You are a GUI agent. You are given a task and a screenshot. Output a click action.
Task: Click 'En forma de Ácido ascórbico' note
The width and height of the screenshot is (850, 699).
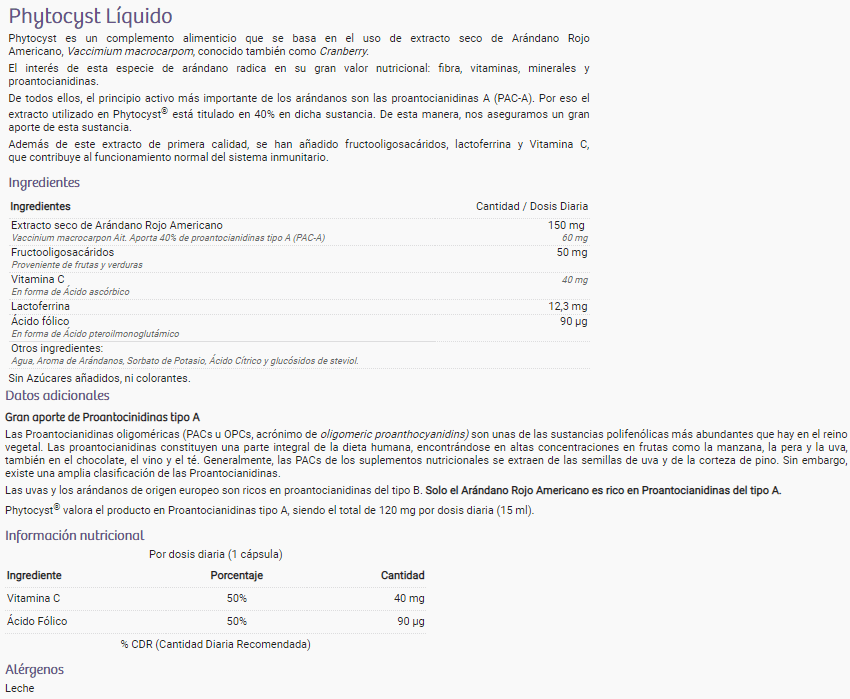[70, 292]
